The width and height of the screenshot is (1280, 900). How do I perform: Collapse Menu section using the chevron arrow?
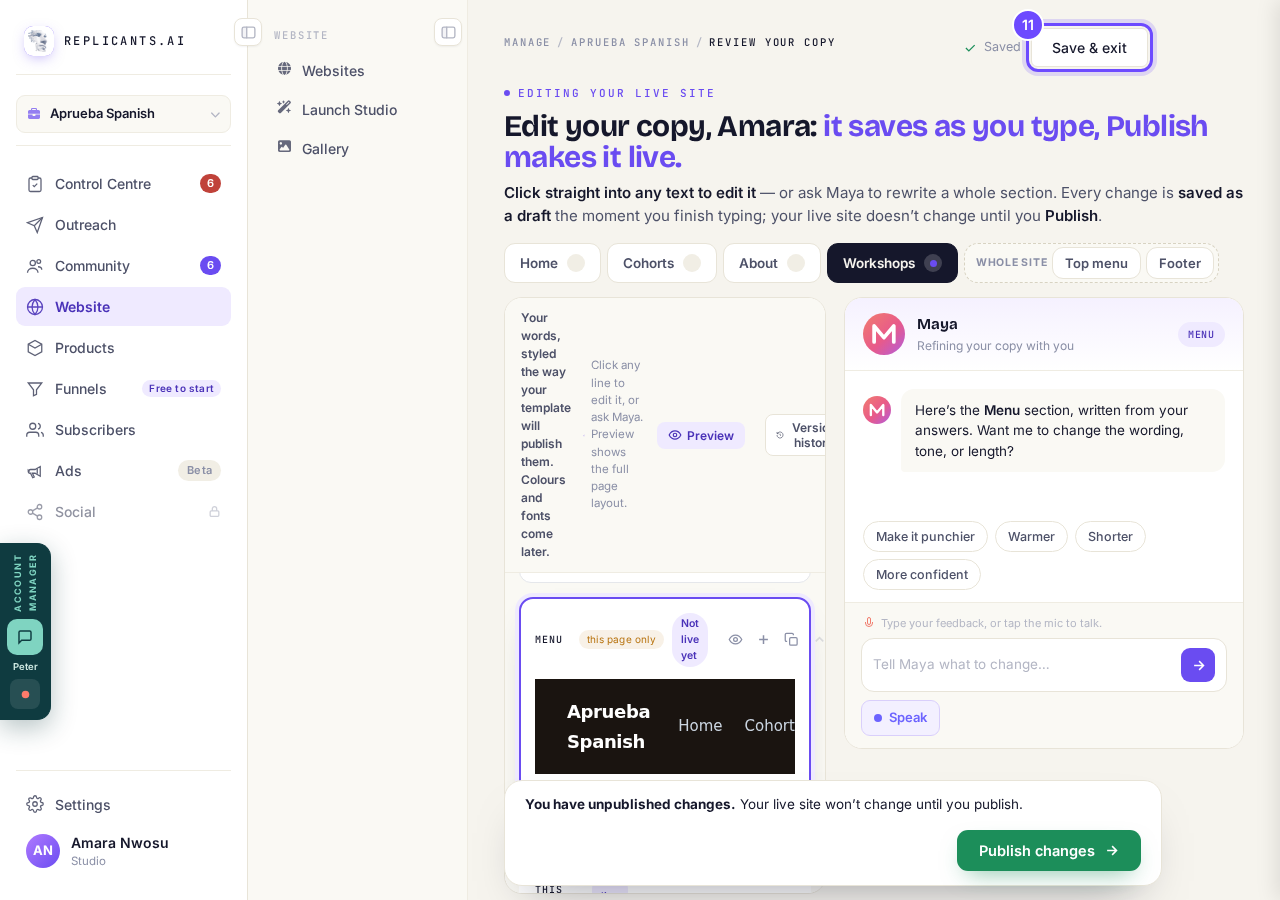[819, 640]
